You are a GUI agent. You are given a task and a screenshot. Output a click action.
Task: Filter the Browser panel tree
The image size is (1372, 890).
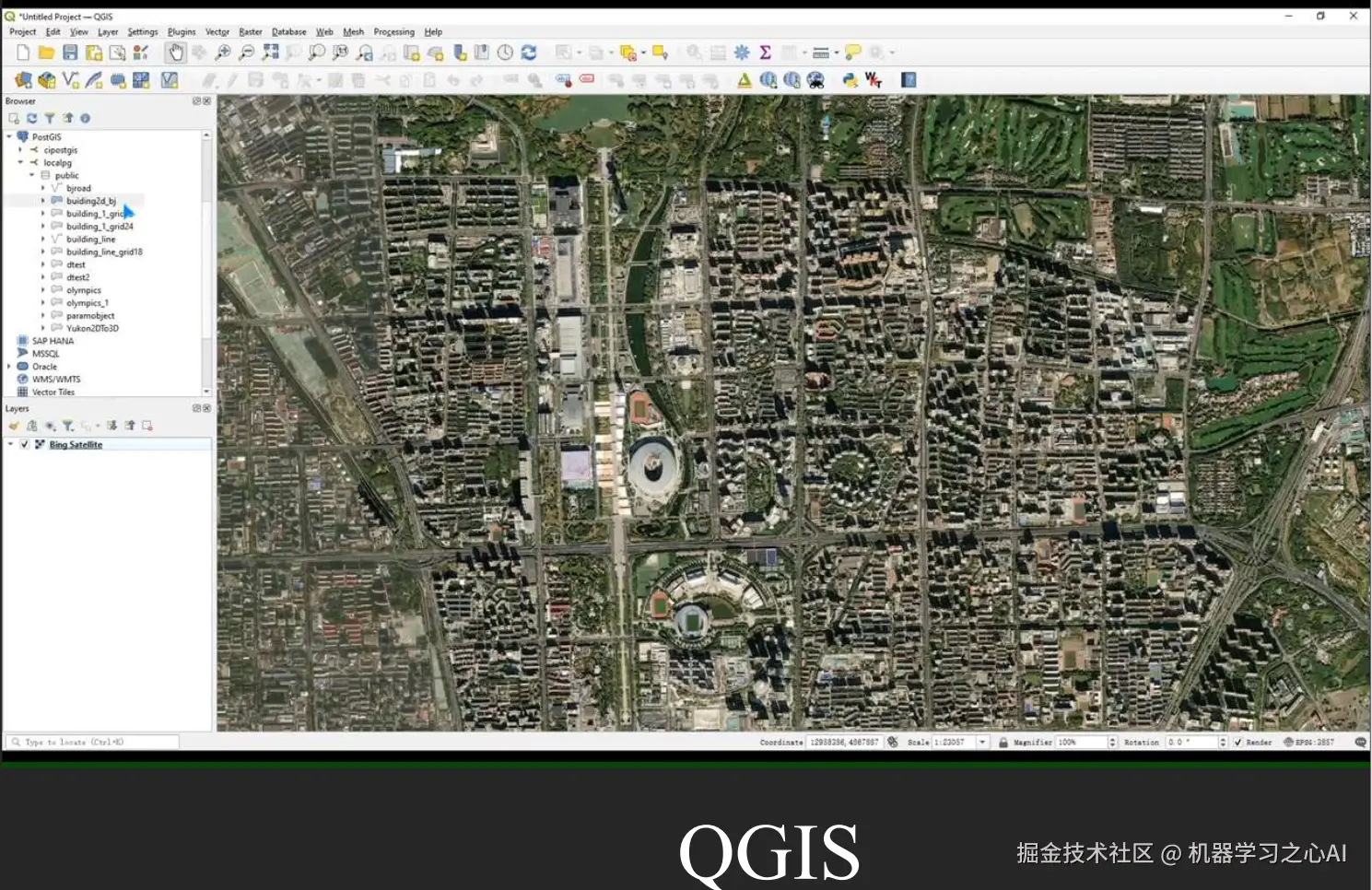50,118
